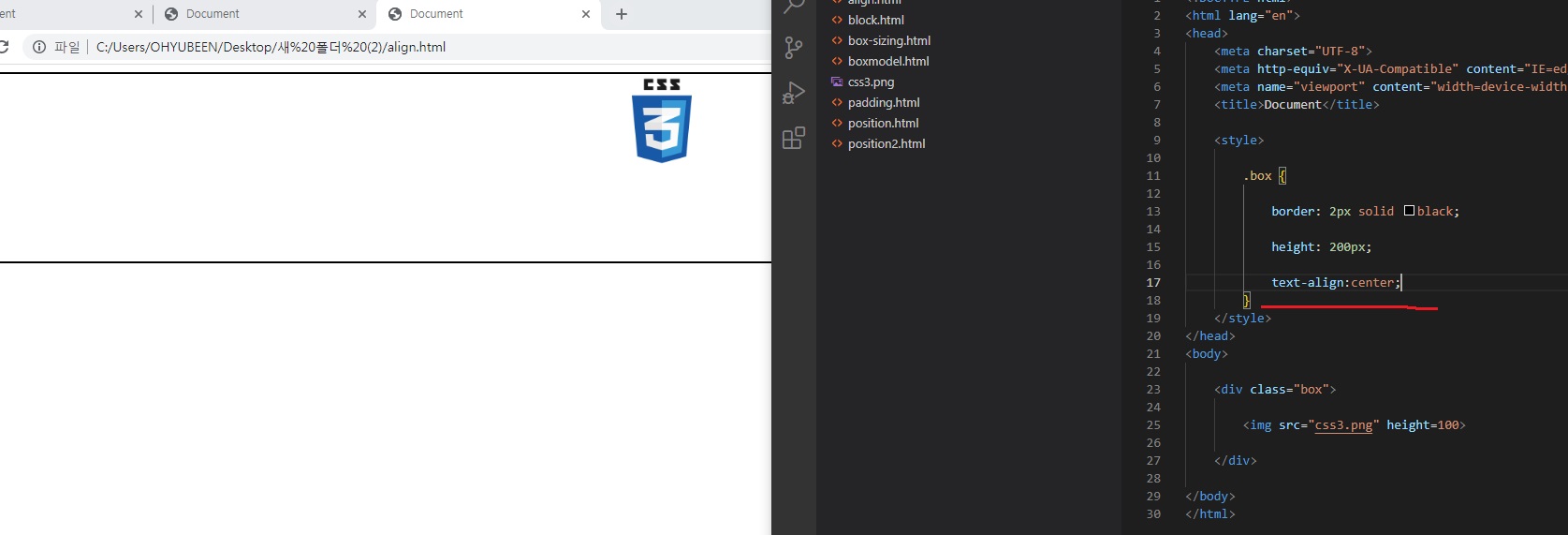
Task: Open padding.html in the explorer
Action: tap(884, 102)
